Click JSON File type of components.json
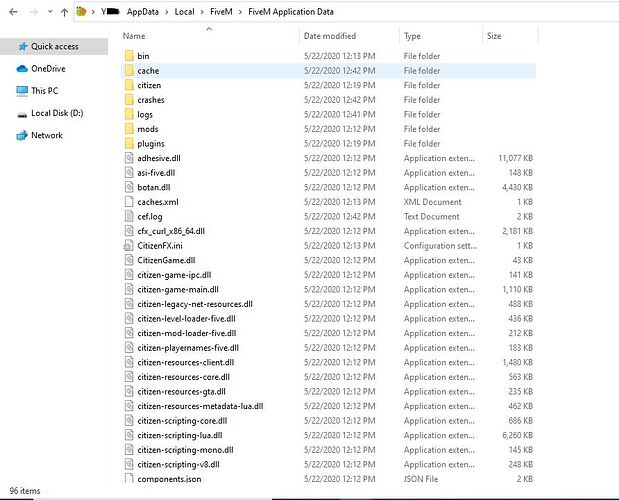 point(421,479)
